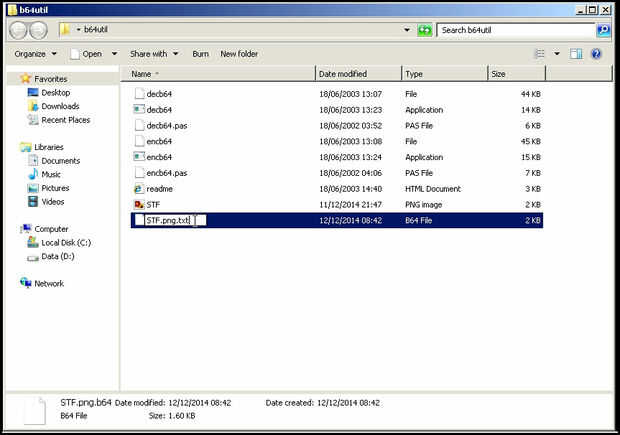The width and height of the screenshot is (620, 435).
Task: Select the decb64 file of type File
Action: click(x=159, y=94)
